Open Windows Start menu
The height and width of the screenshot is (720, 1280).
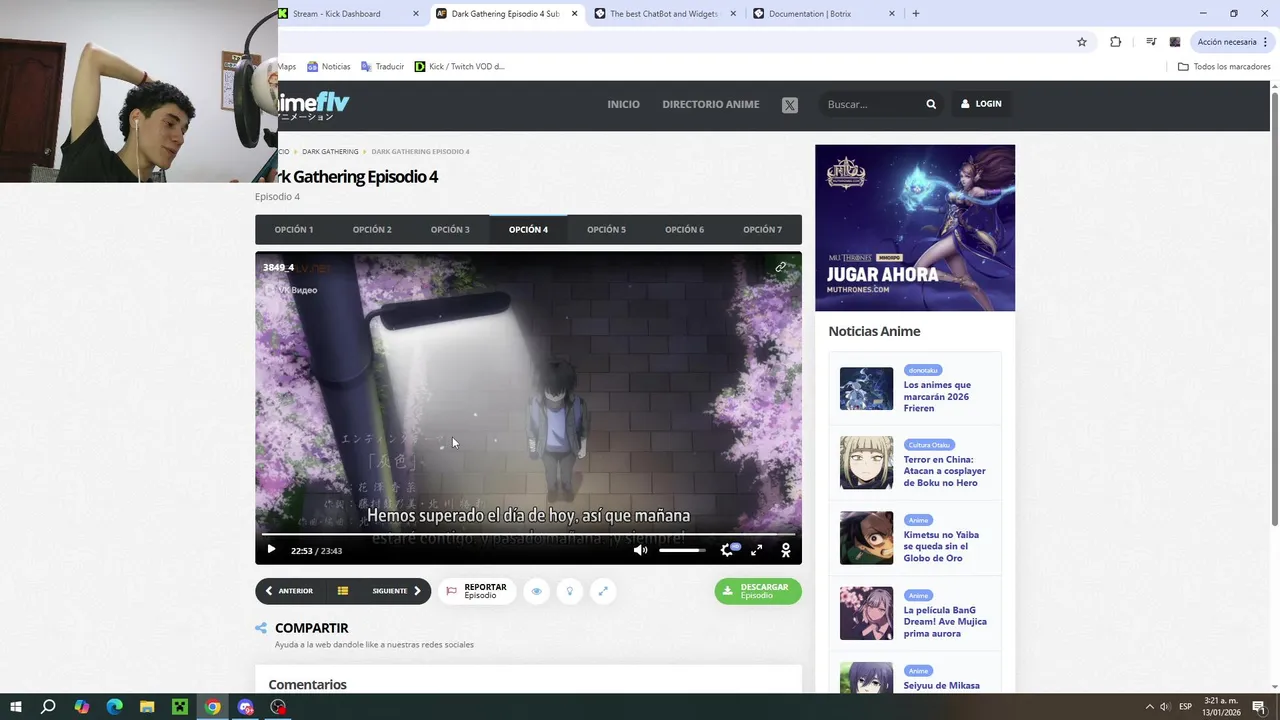(x=16, y=707)
